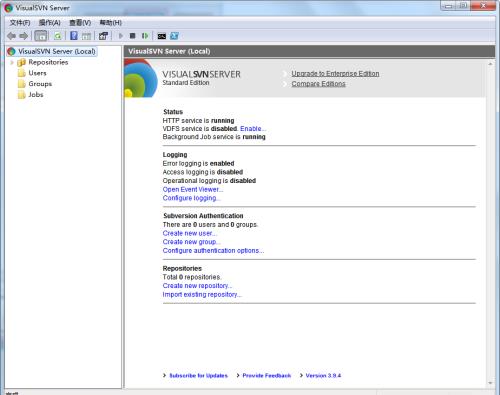This screenshot has height=395, width=500.
Task: Click the 'Background Job service is running' text
Action: pos(214,137)
